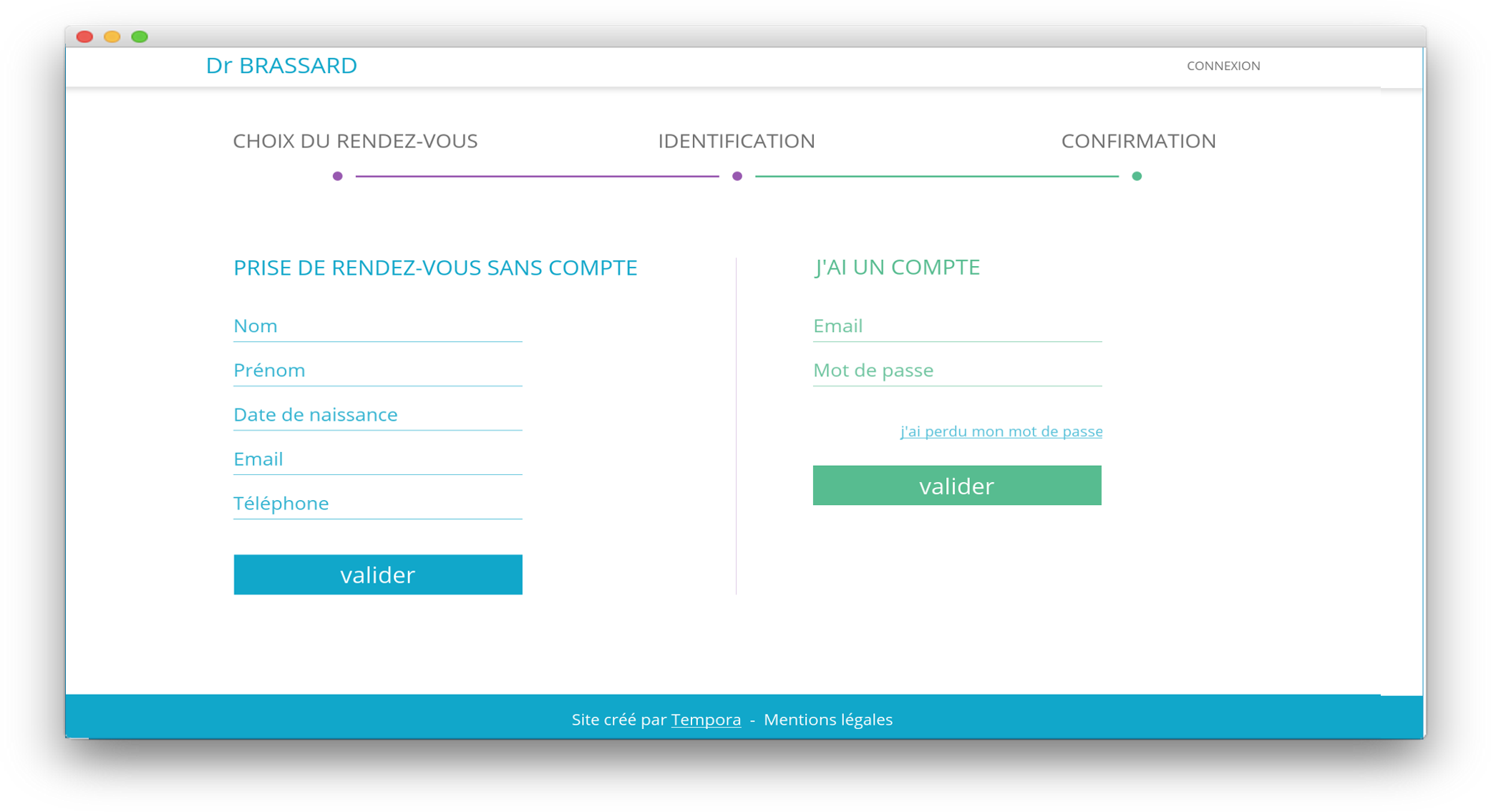Select the 'Nom' input field
This screenshot has height=812, width=1491.
[x=377, y=325]
